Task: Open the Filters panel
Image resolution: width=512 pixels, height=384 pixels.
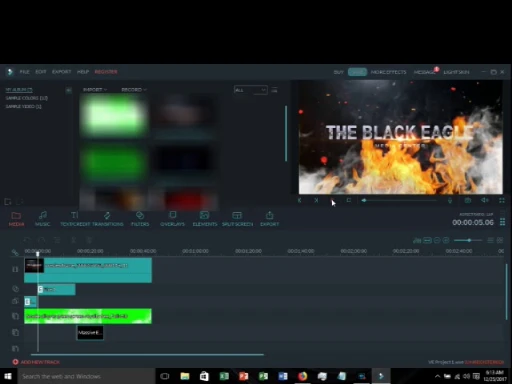Action: [x=140, y=219]
